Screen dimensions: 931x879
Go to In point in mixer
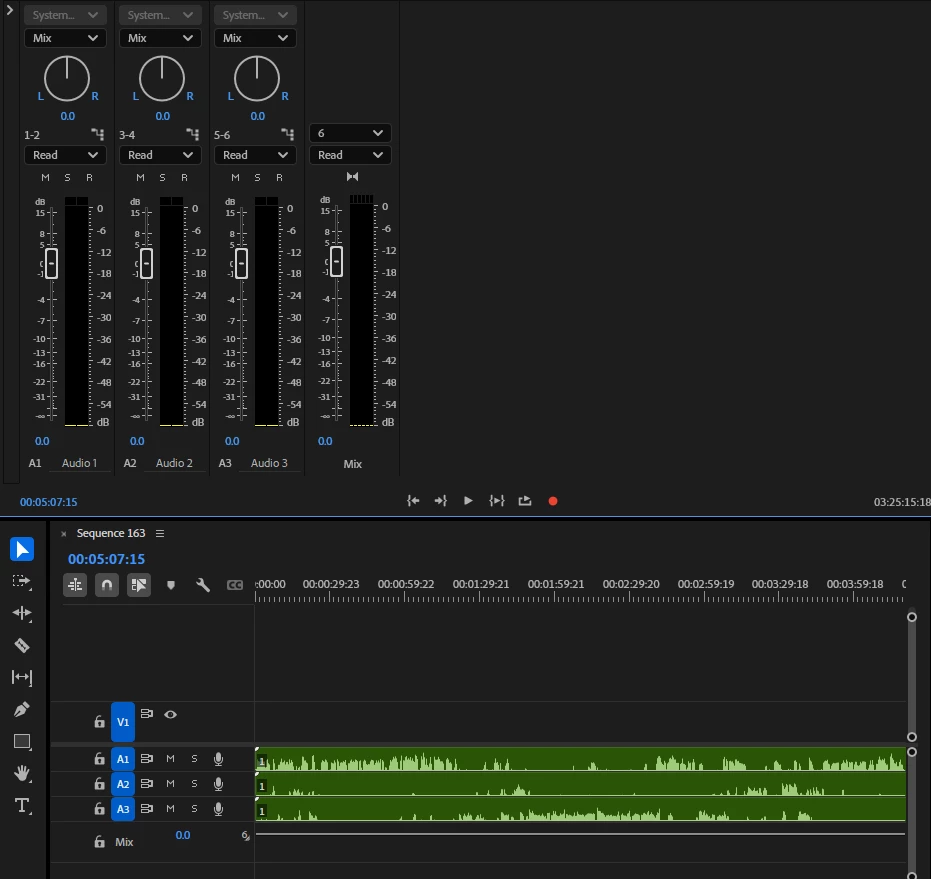click(x=413, y=501)
